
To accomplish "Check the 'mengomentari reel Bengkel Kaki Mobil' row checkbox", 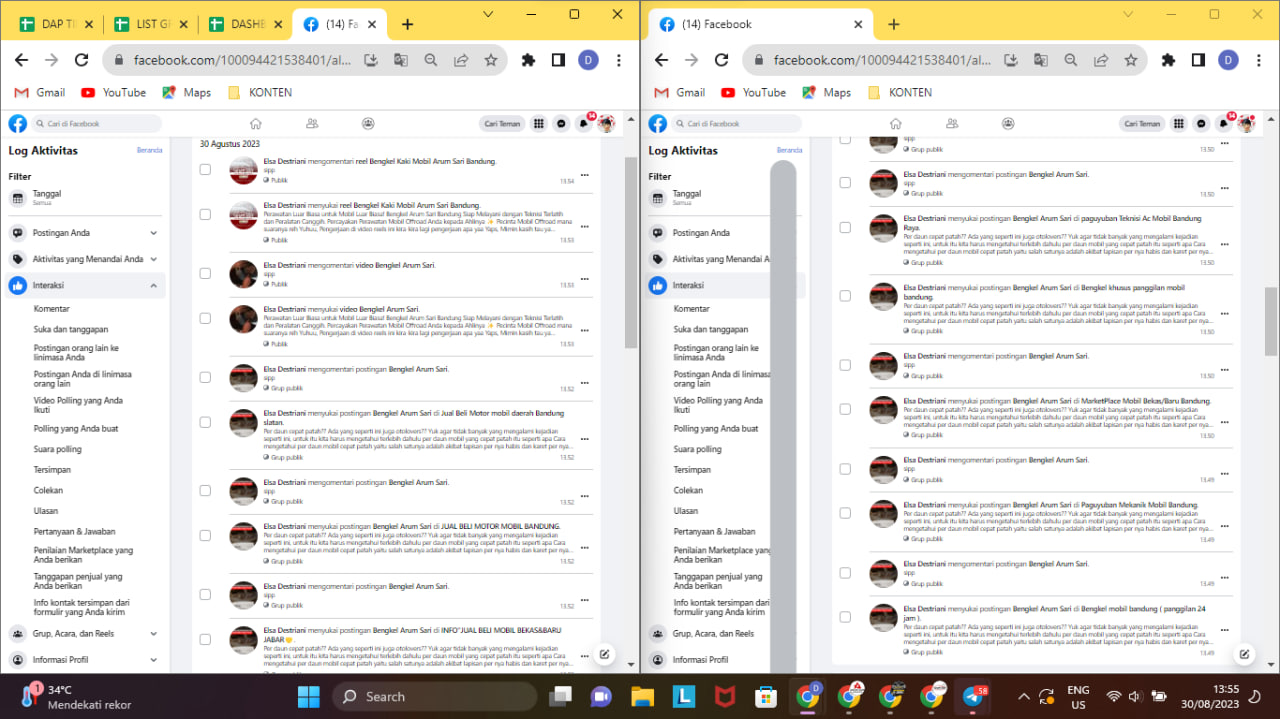I will [x=205, y=170].
